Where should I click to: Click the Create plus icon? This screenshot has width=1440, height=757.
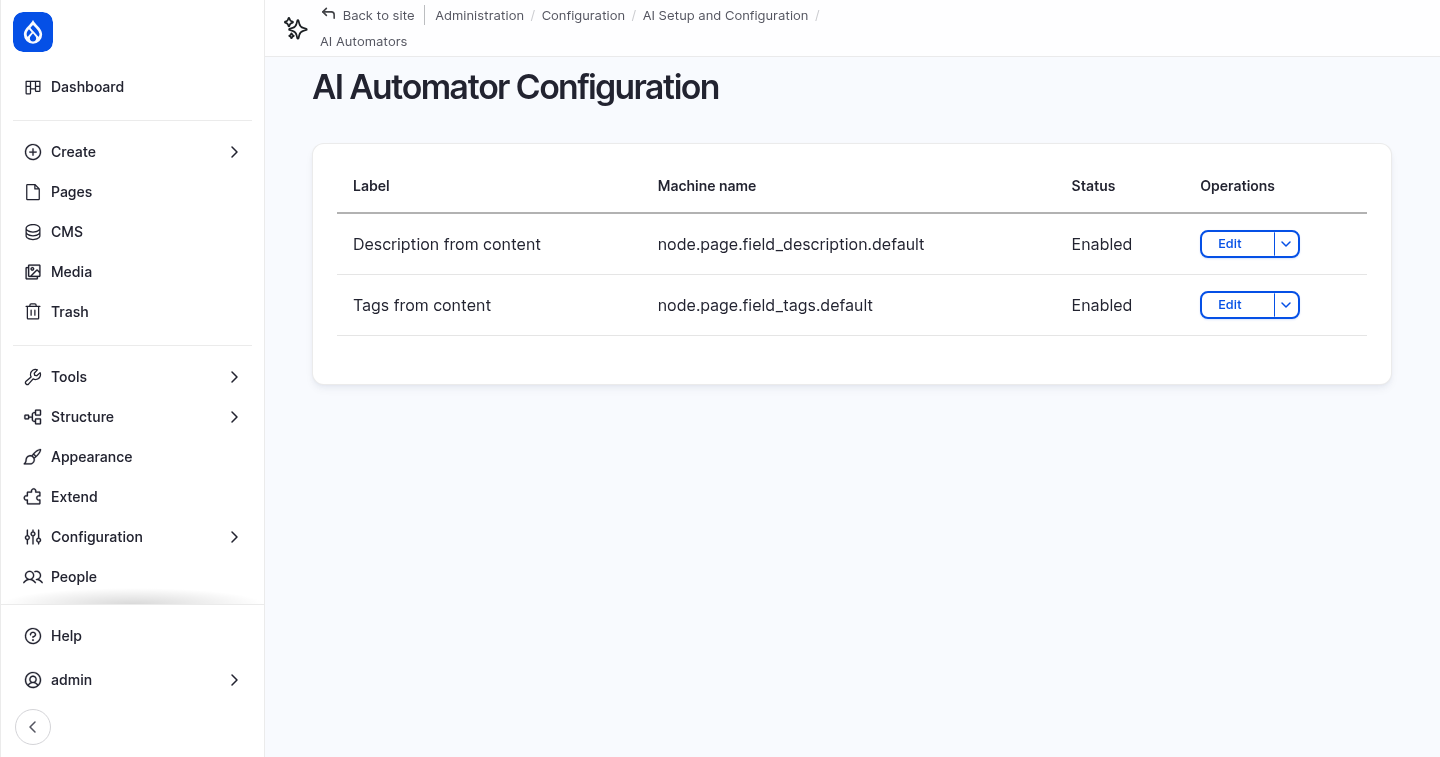point(33,152)
